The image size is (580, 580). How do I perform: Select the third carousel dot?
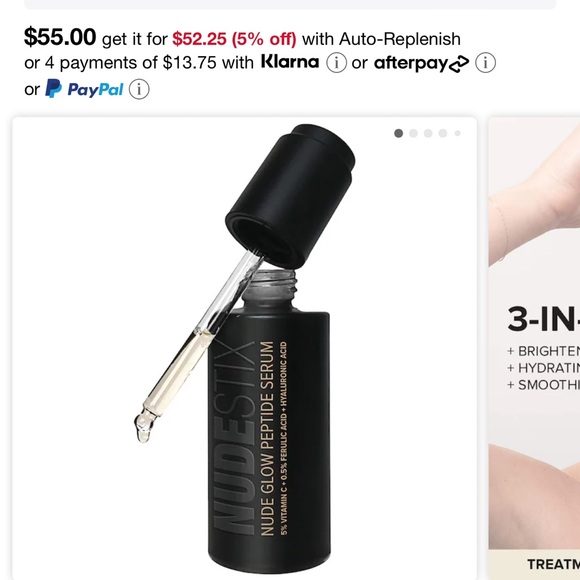[428, 133]
